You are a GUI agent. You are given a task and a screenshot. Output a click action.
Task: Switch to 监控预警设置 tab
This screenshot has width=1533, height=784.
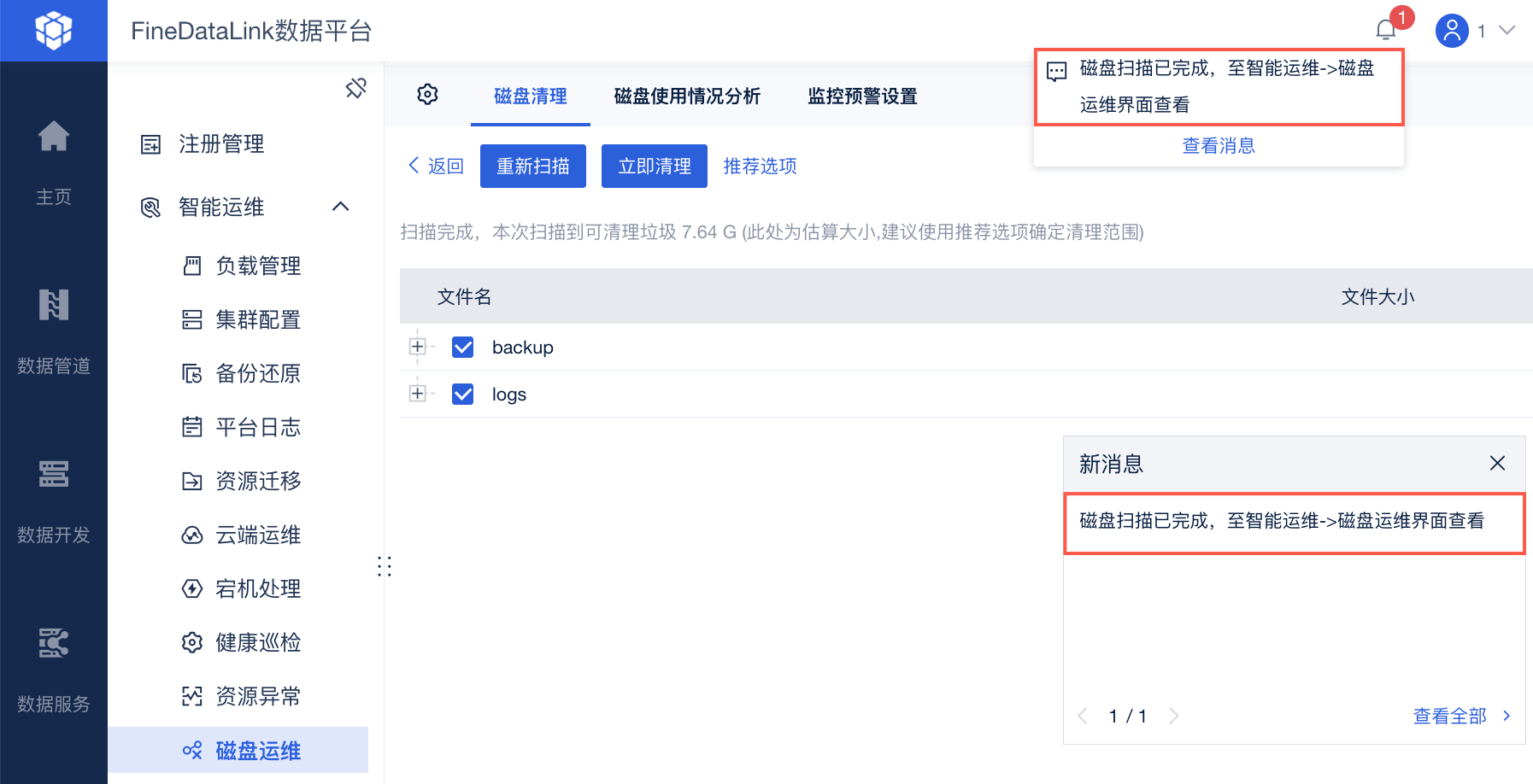pos(862,97)
